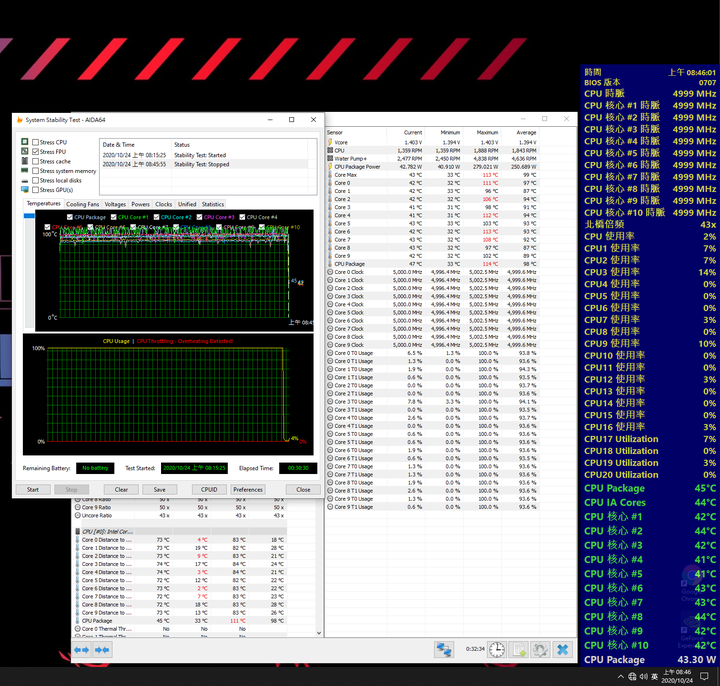Click the Uncore Ratio row icon
This screenshot has height=686, width=720.
78,515
